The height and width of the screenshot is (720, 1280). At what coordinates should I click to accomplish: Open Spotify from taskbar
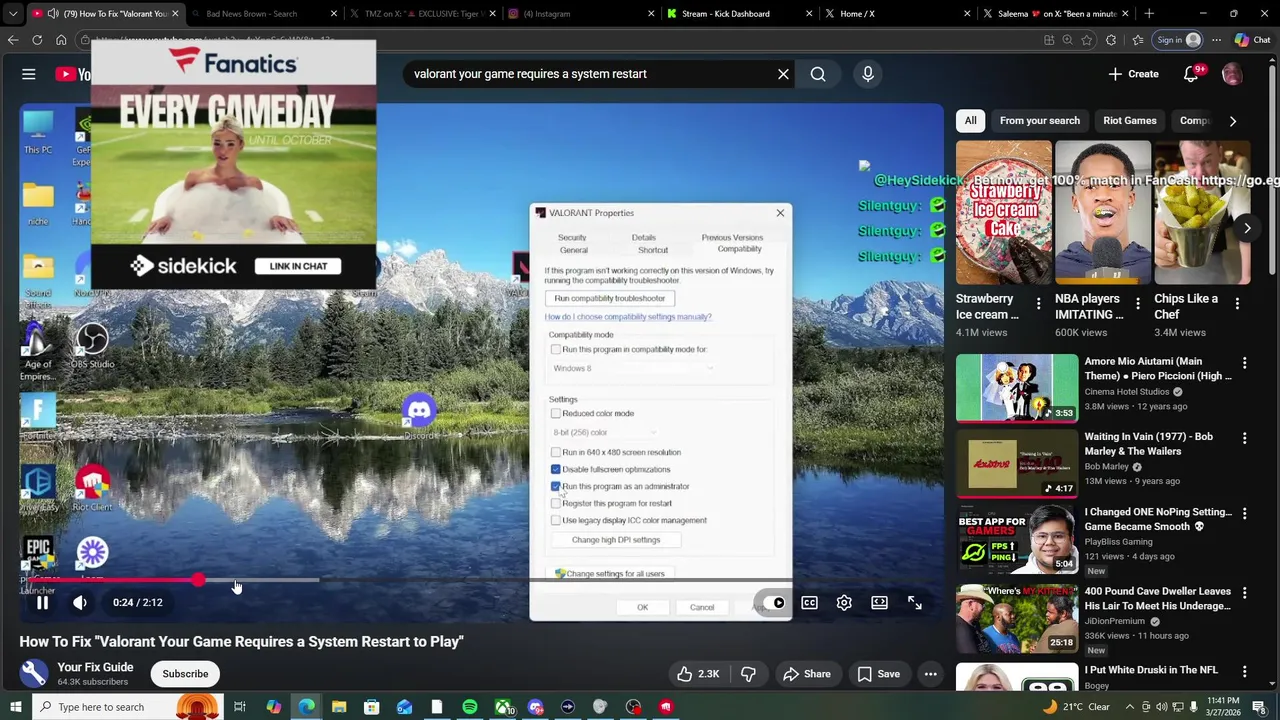click(469, 707)
